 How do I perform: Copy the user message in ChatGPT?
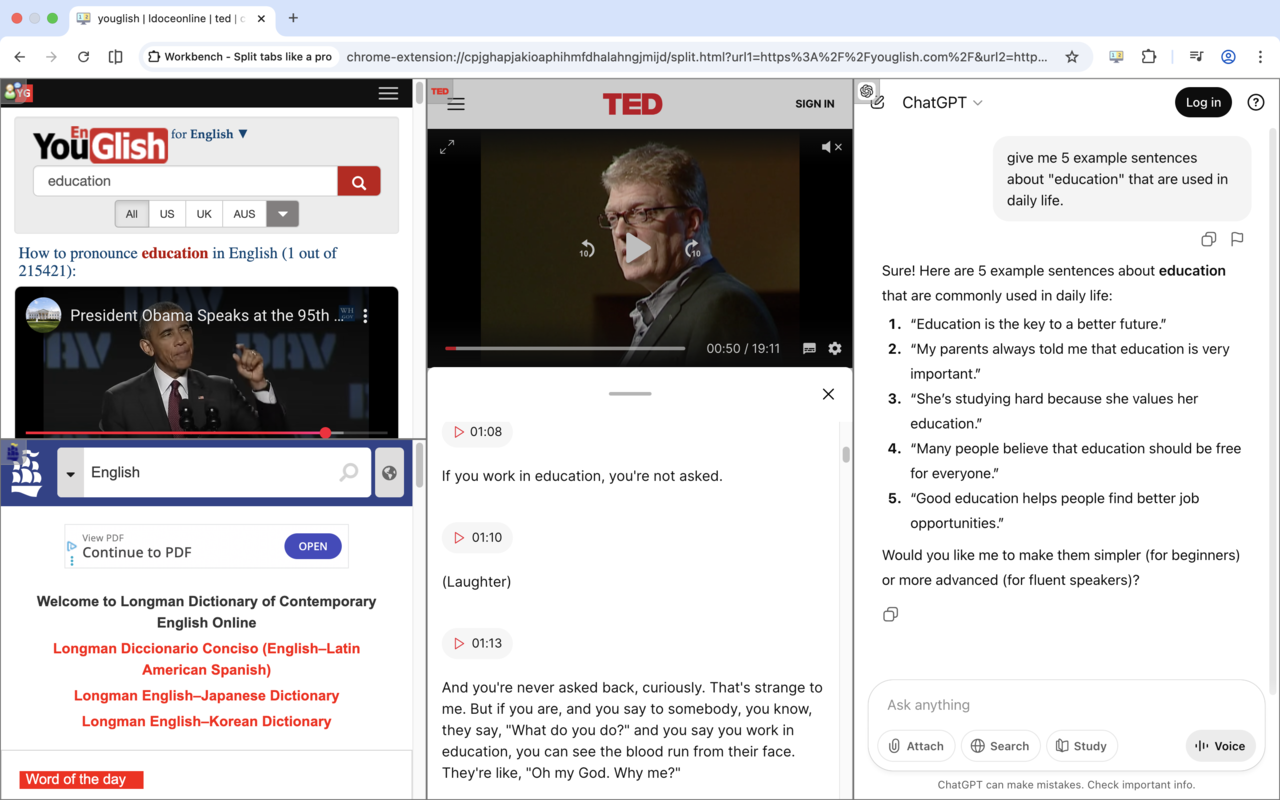coord(1208,239)
